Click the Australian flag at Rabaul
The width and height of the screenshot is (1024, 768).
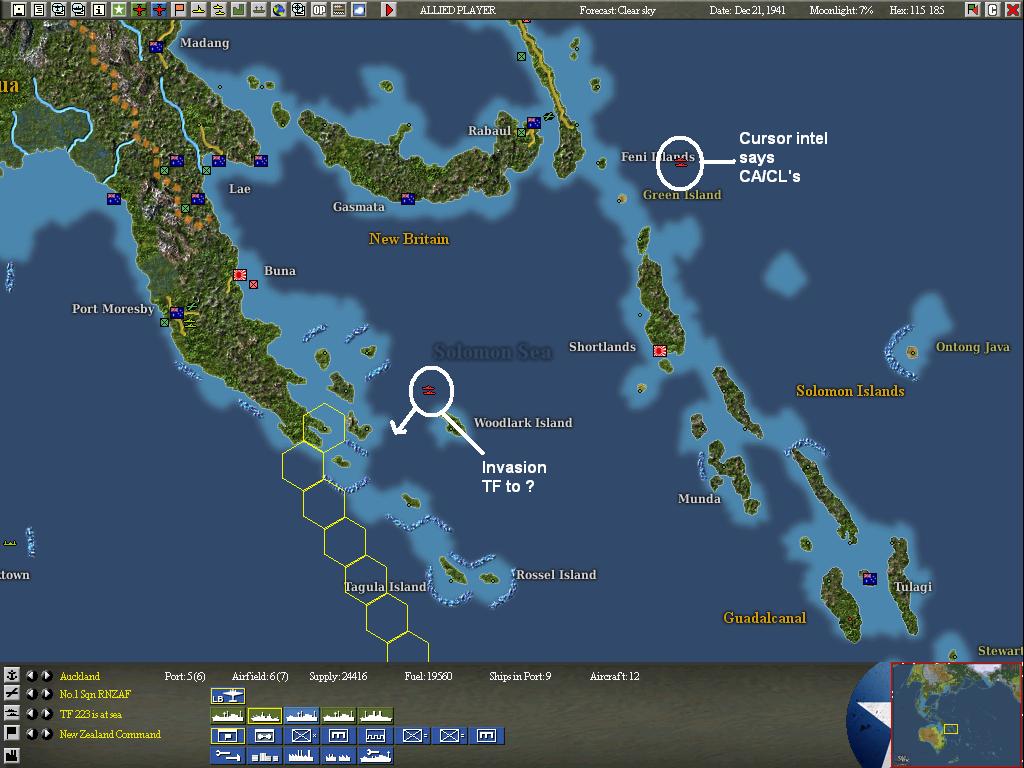(x=534, y=122)
